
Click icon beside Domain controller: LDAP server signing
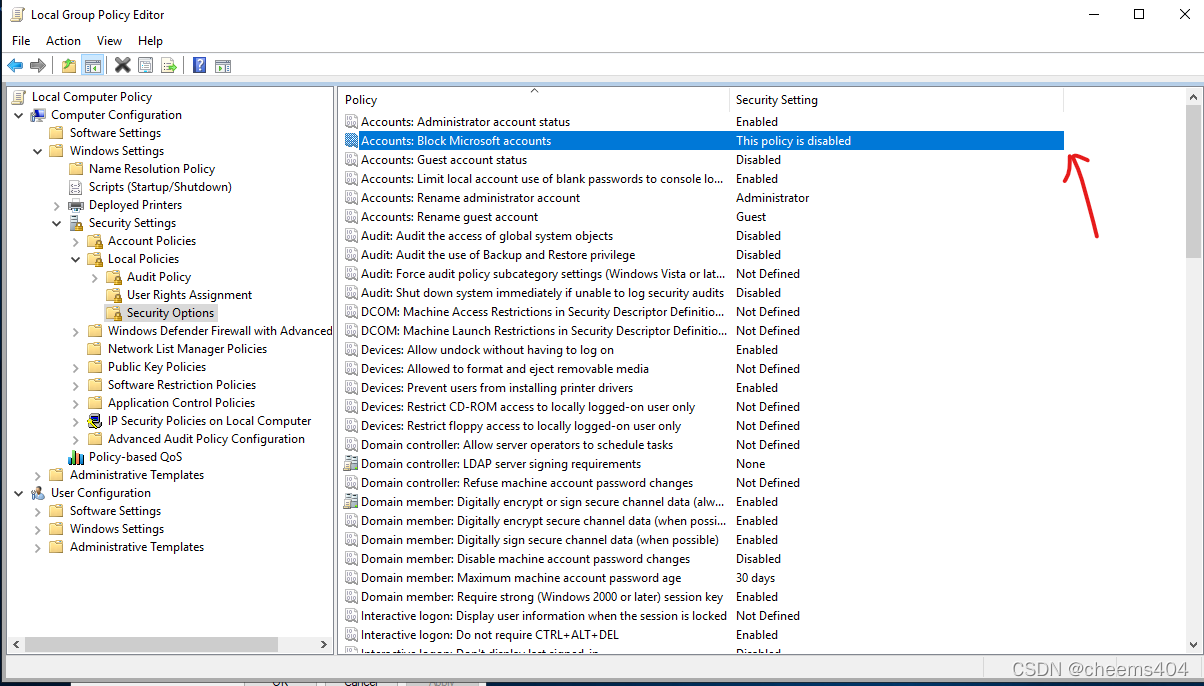pyautogui.click(x=351, y=464)
